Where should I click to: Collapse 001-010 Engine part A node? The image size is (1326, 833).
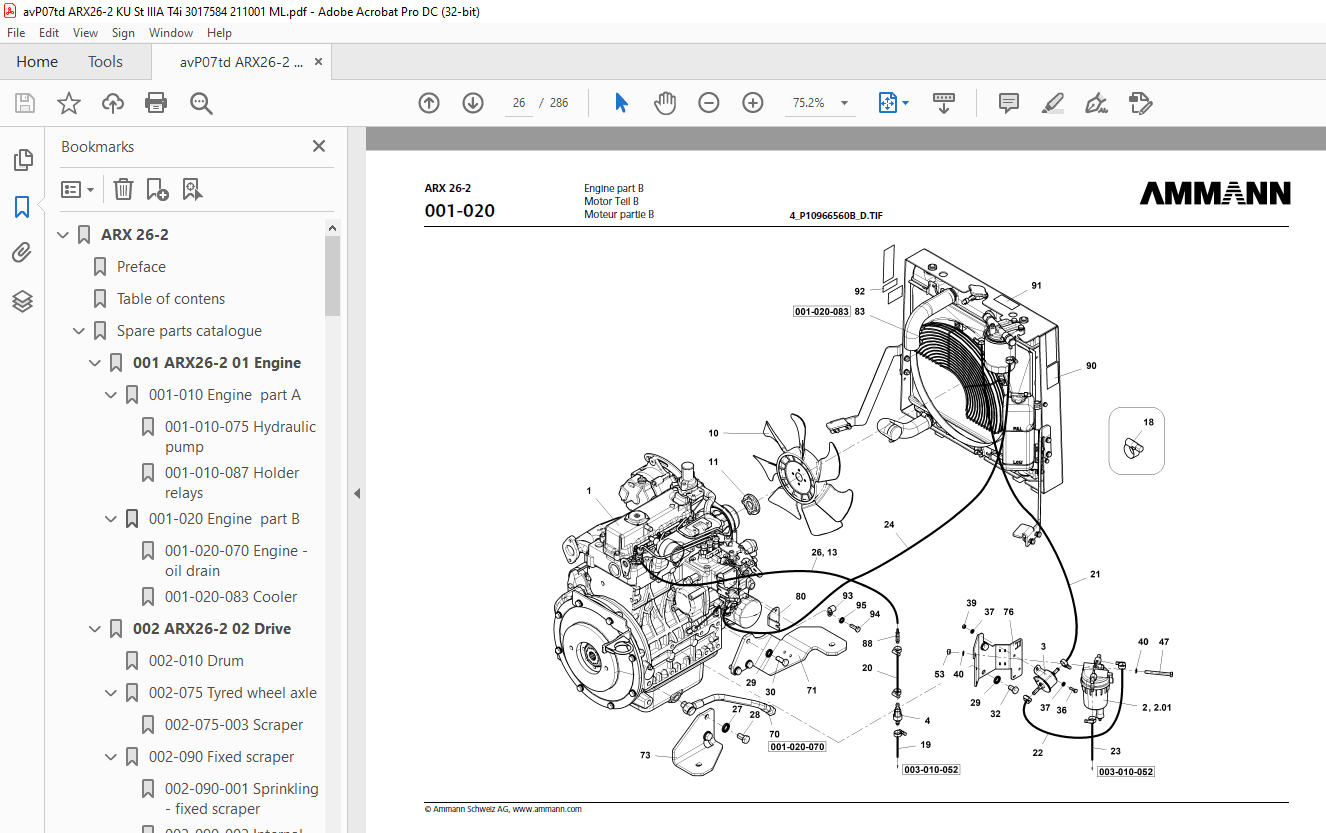click(x=111, y=395)
